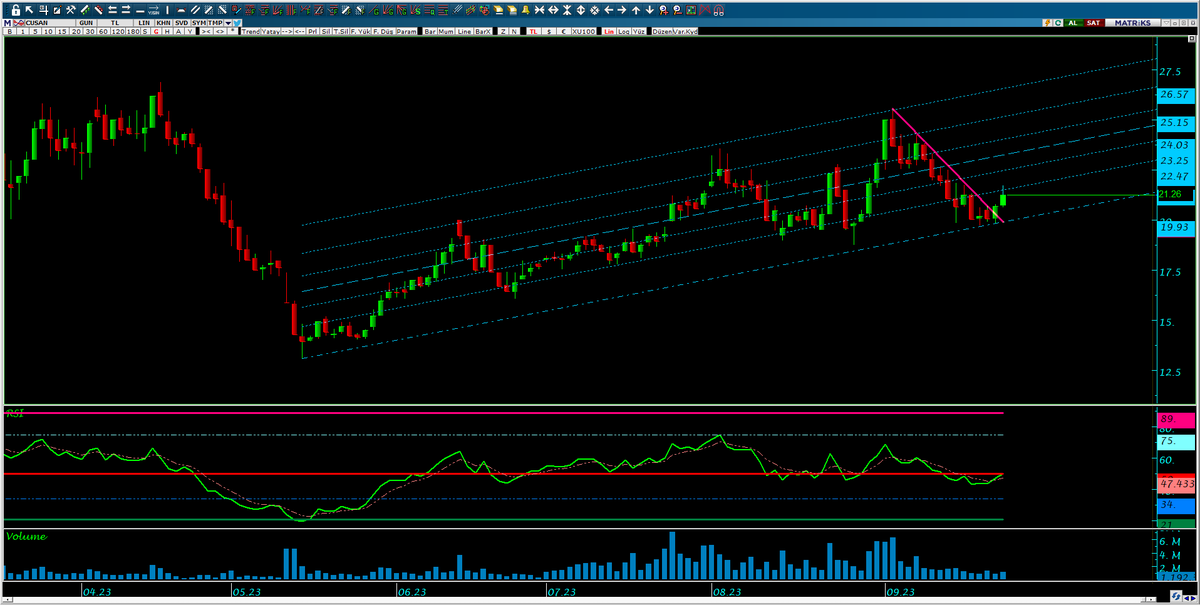This screenshot has width=1200, height=605.
Task: Zoom out with the magnifier minus icon
Action: [x=677, y=10]
